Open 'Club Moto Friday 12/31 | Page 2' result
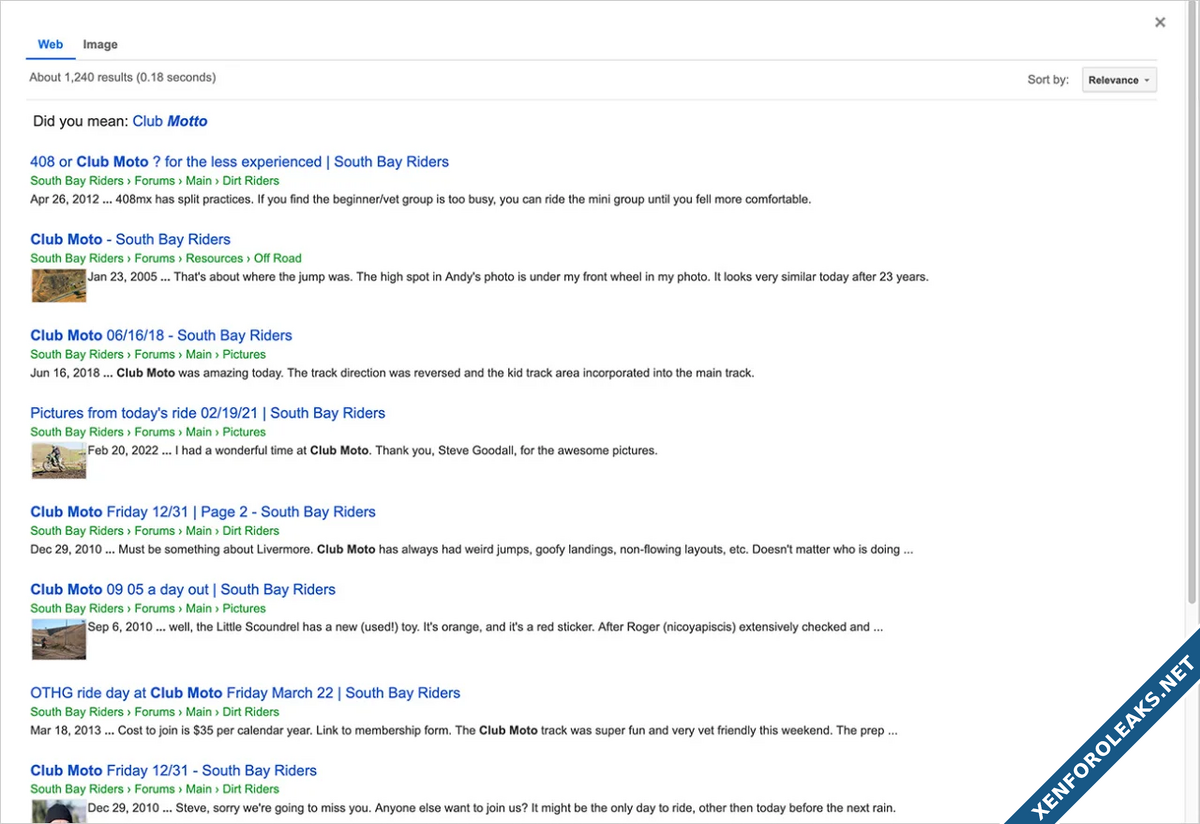 (202, 512)
